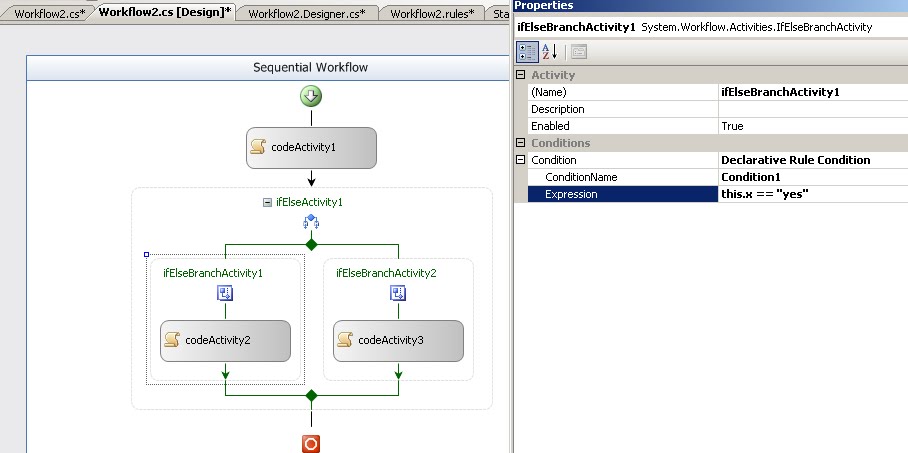The image size is (908, 453).
Task: Select the ConditionName property label
Action: [x=581, y=177]
